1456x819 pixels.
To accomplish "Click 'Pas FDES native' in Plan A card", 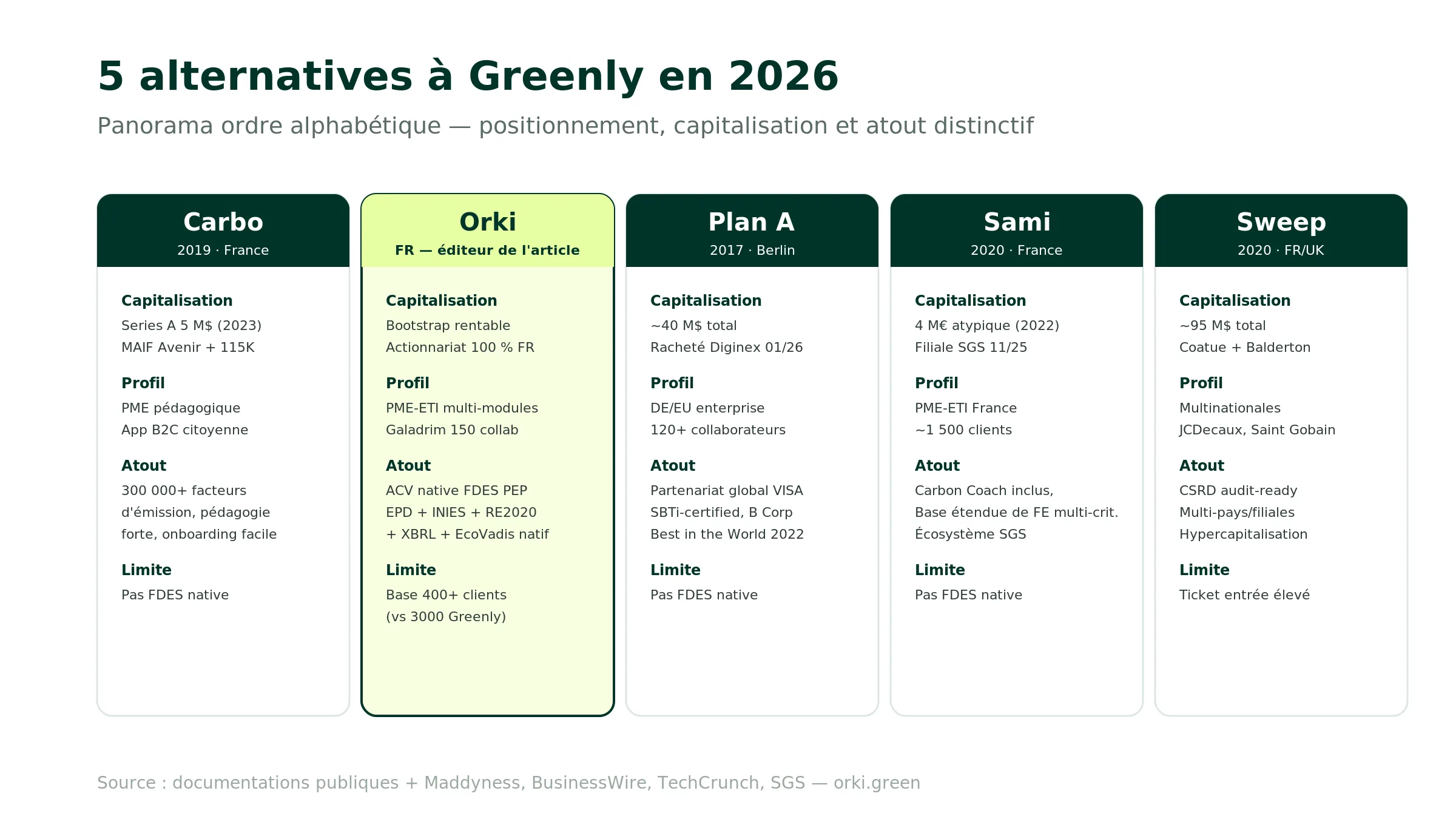I will 704,595.
